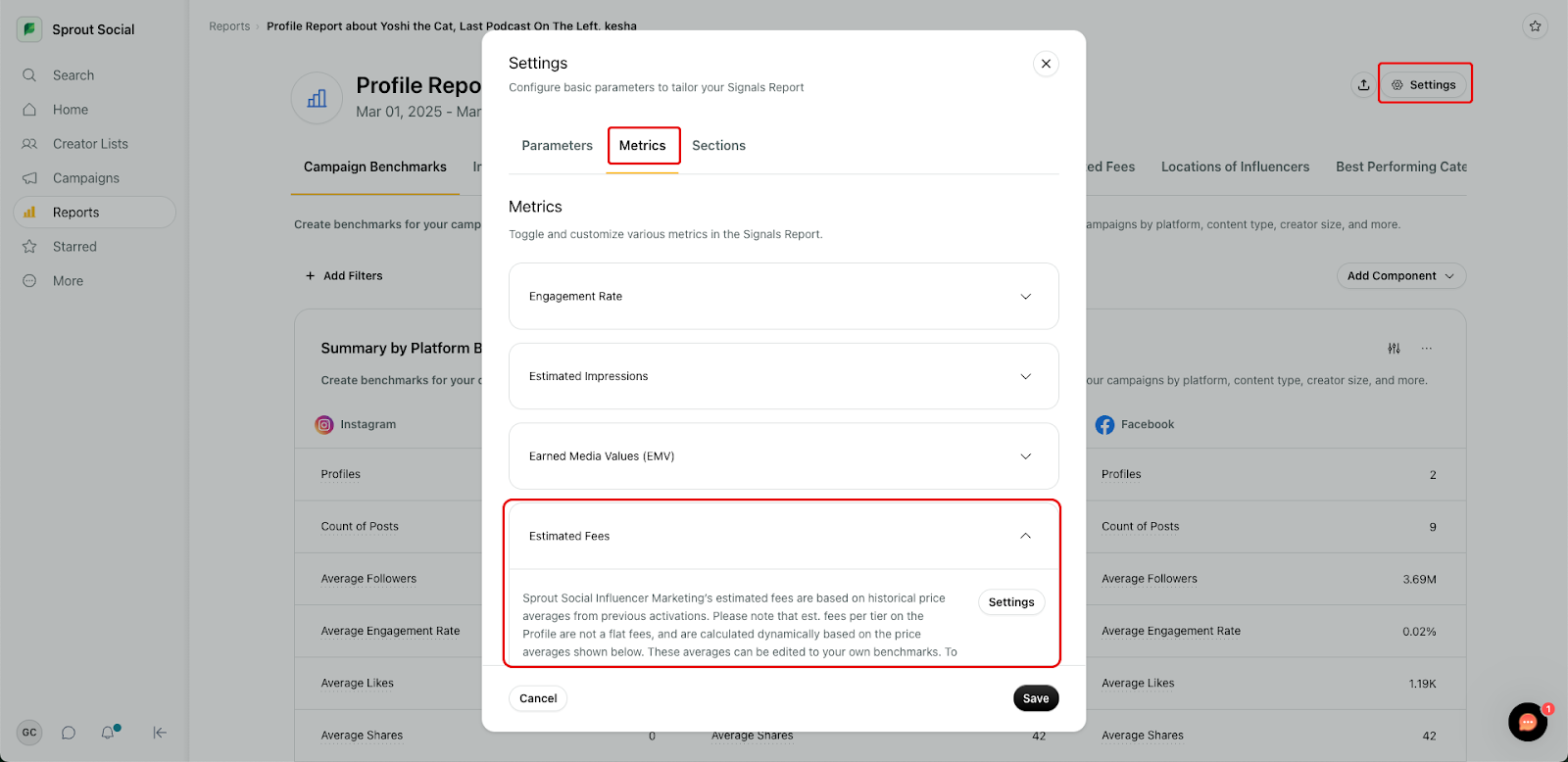This screenshot has width=1568, height=762.
Task: Click the Instagram platform icon
Action: [x=324, y=425]
